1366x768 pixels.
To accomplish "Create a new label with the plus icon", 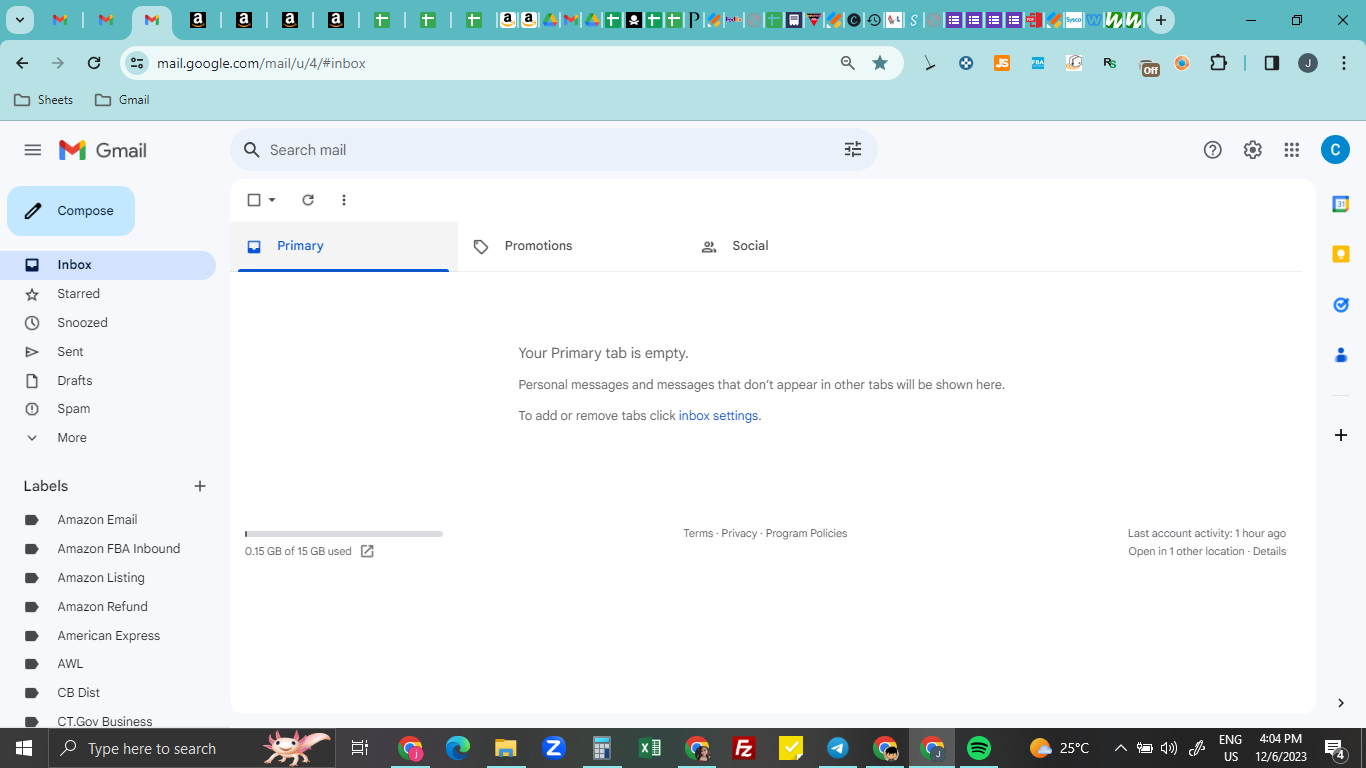I will click(200, 486).
